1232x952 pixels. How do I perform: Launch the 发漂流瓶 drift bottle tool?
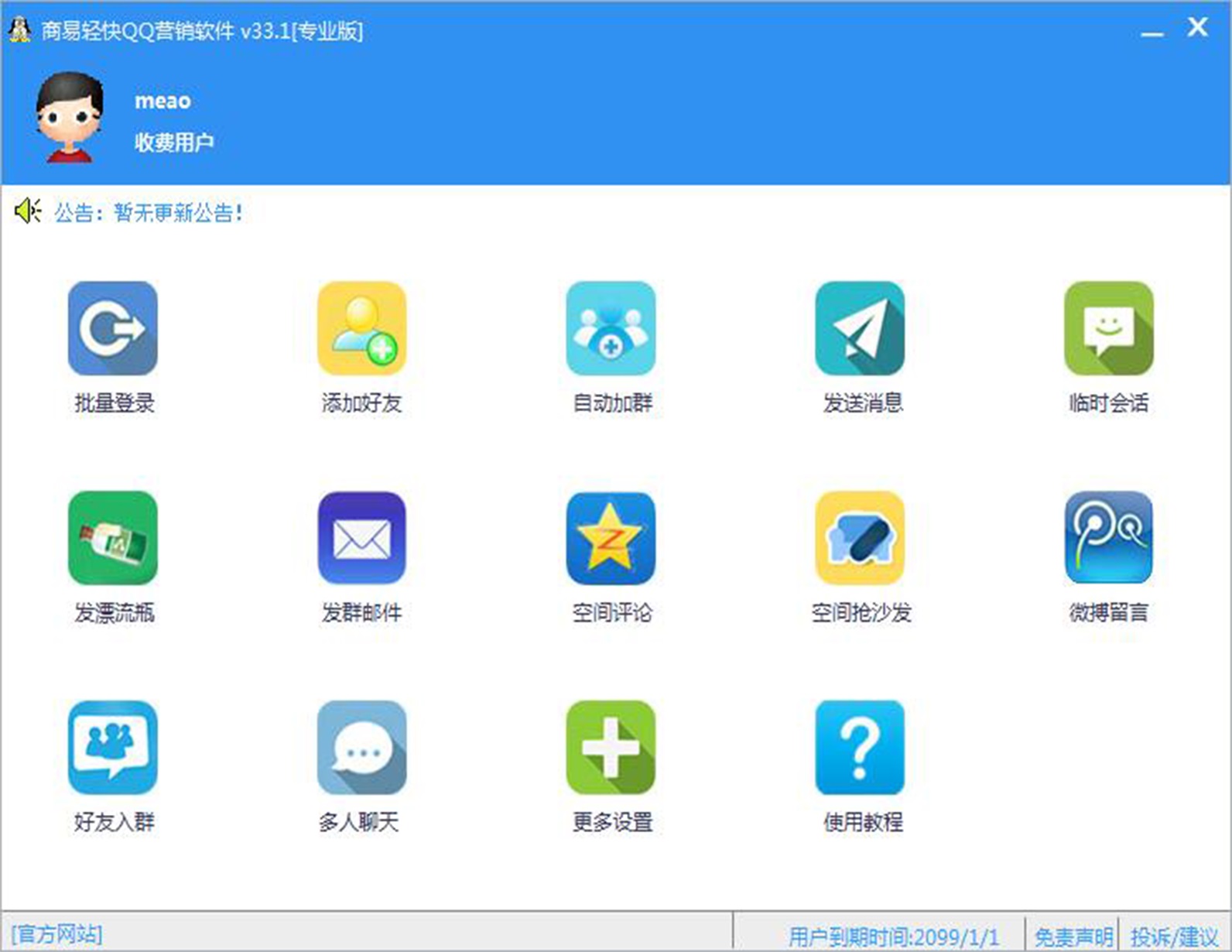coord(113,538)
